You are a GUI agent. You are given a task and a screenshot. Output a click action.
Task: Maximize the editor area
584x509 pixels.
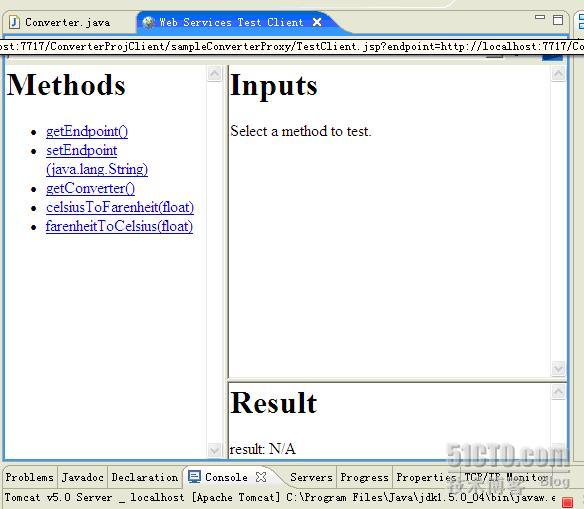pos(558,20)
